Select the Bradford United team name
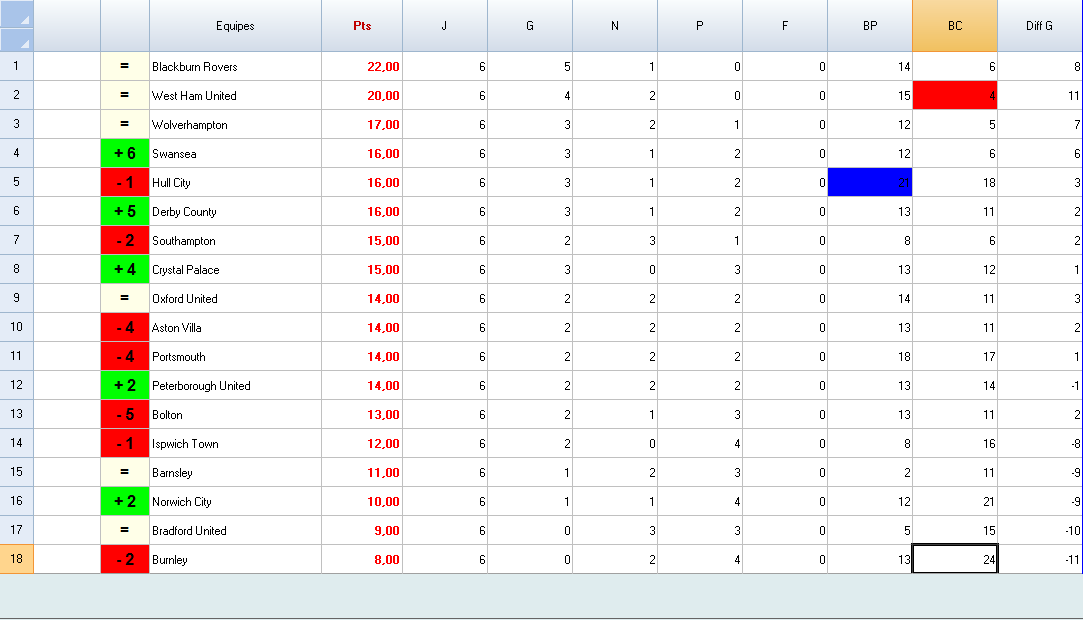Screen dimensions: 1083x620 (189, 531)
